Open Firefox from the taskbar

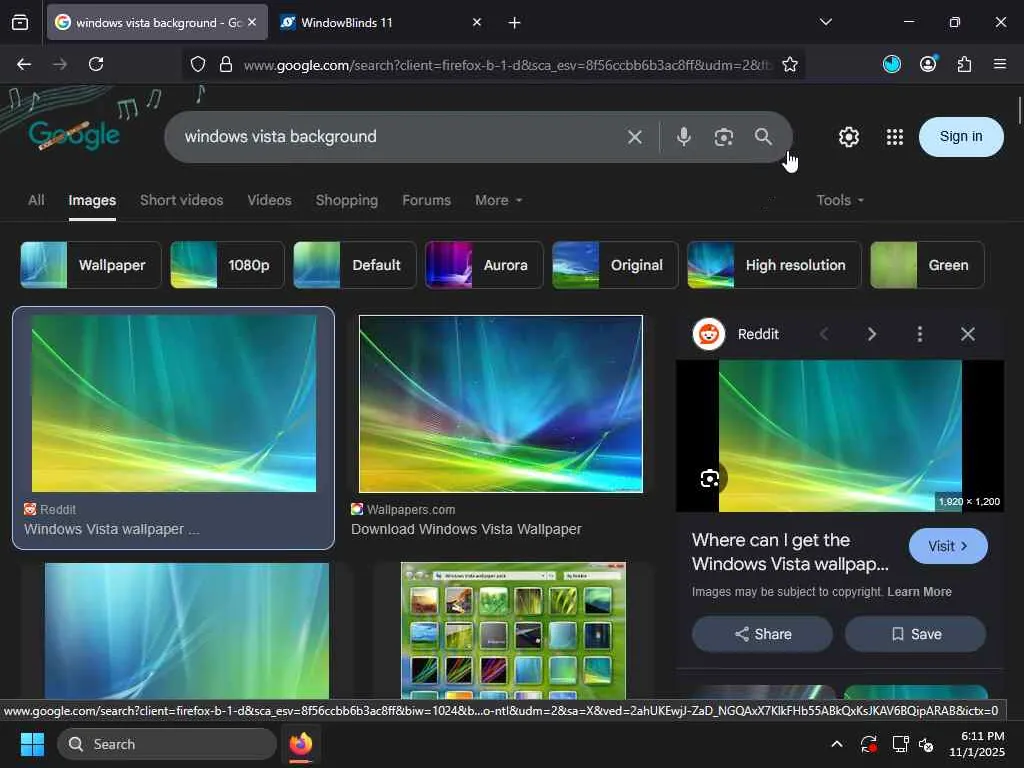pos(300,744)
